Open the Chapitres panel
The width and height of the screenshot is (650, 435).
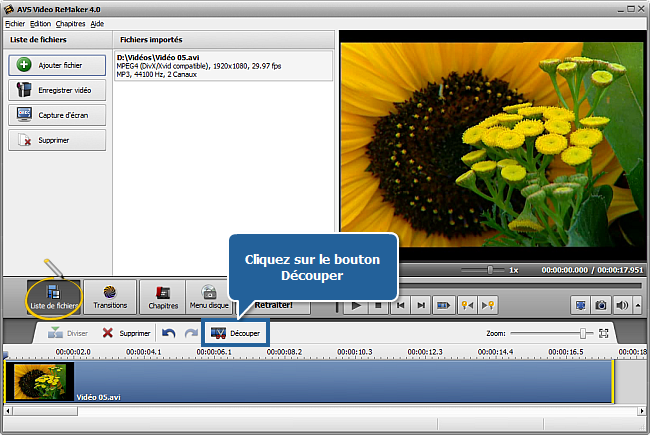point(163,297)
